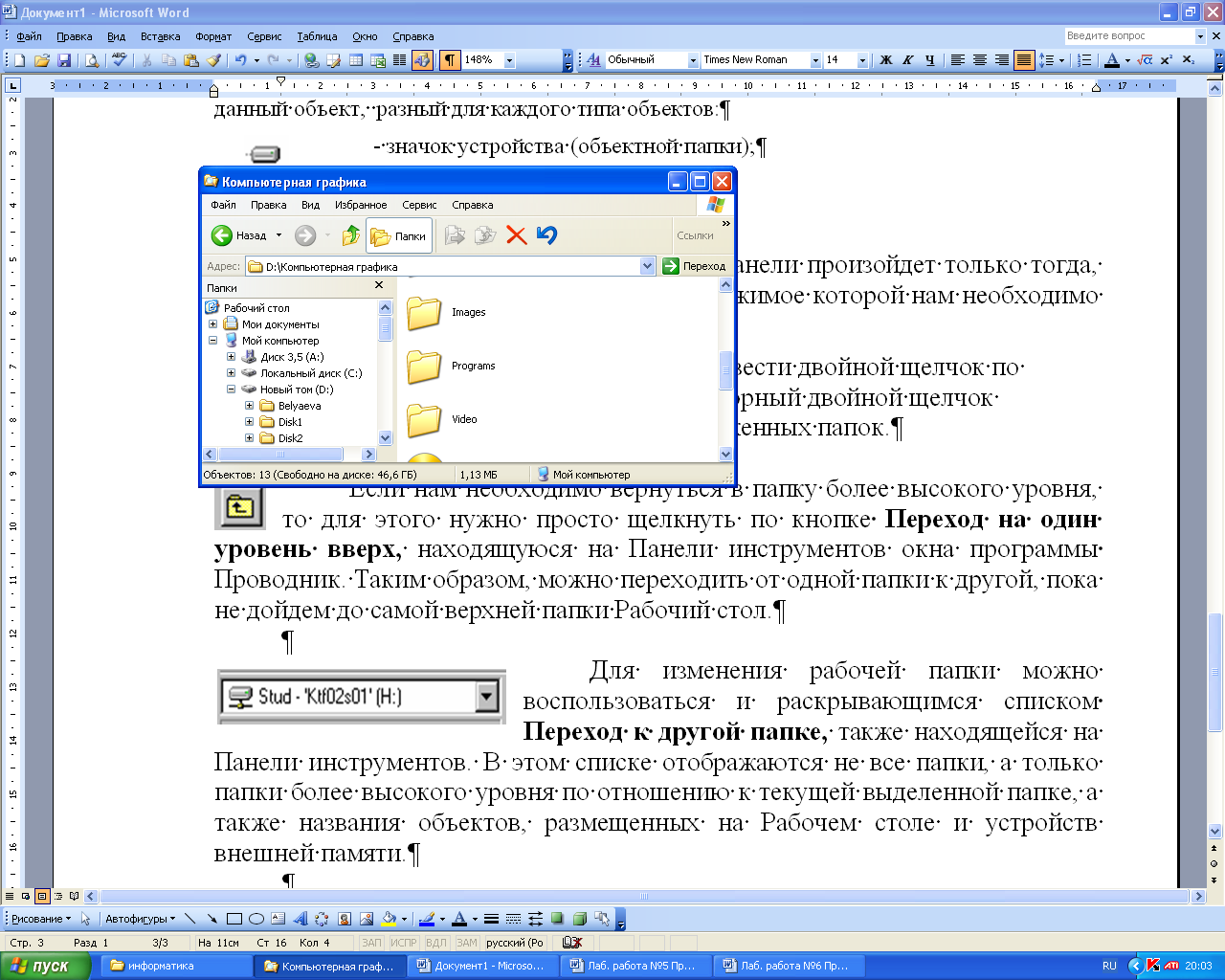Open the Сервис menu in Word
Image resolution: width=1225 pixels, height=980 pixels.
(264, 36)
